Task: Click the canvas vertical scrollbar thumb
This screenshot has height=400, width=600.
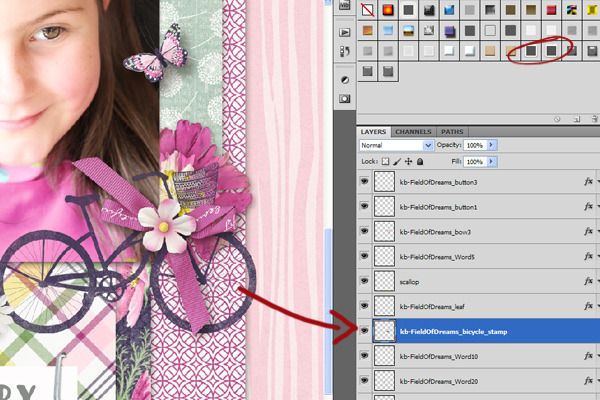Action: [328, 311]
